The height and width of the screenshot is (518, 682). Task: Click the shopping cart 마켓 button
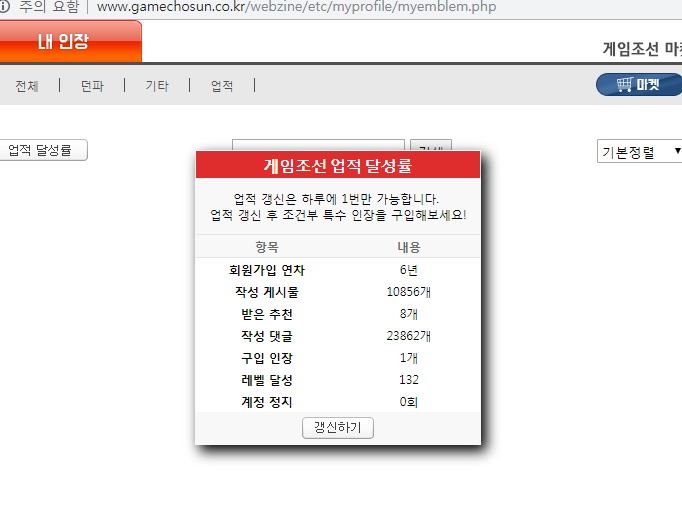639,85
